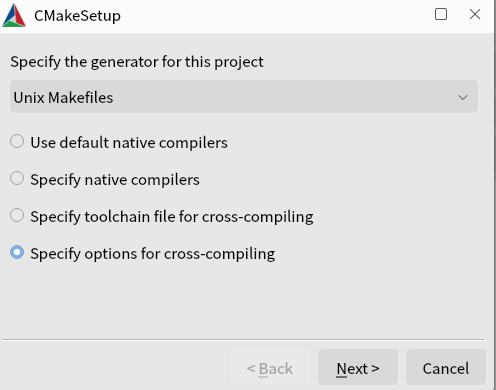Select Use default native compilers radio button

[17, 141]
